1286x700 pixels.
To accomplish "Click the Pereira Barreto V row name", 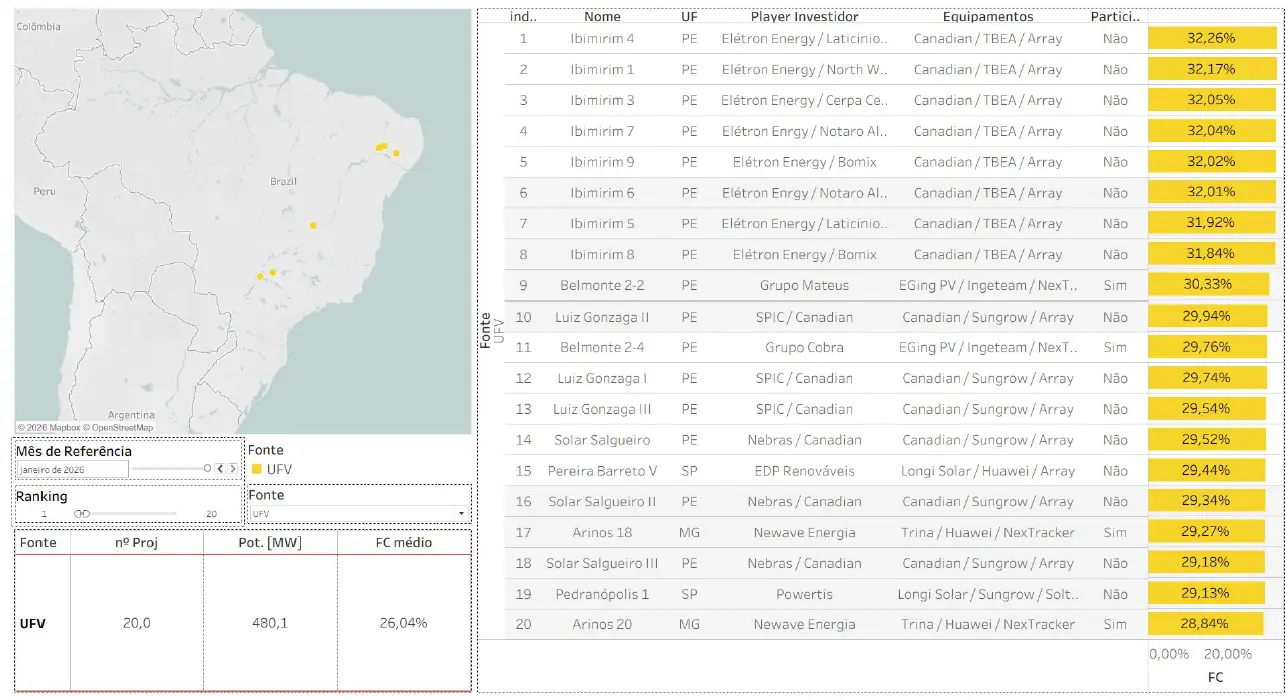I will (602, 471).
